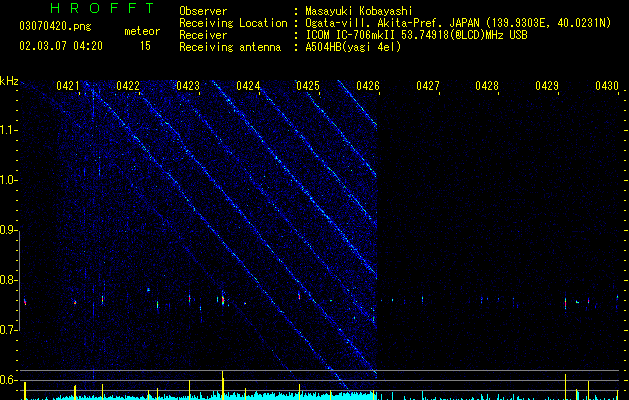This screenshot has height=400, width=629.
Task: Click the 0423 time marker
Action: [188, 85]
